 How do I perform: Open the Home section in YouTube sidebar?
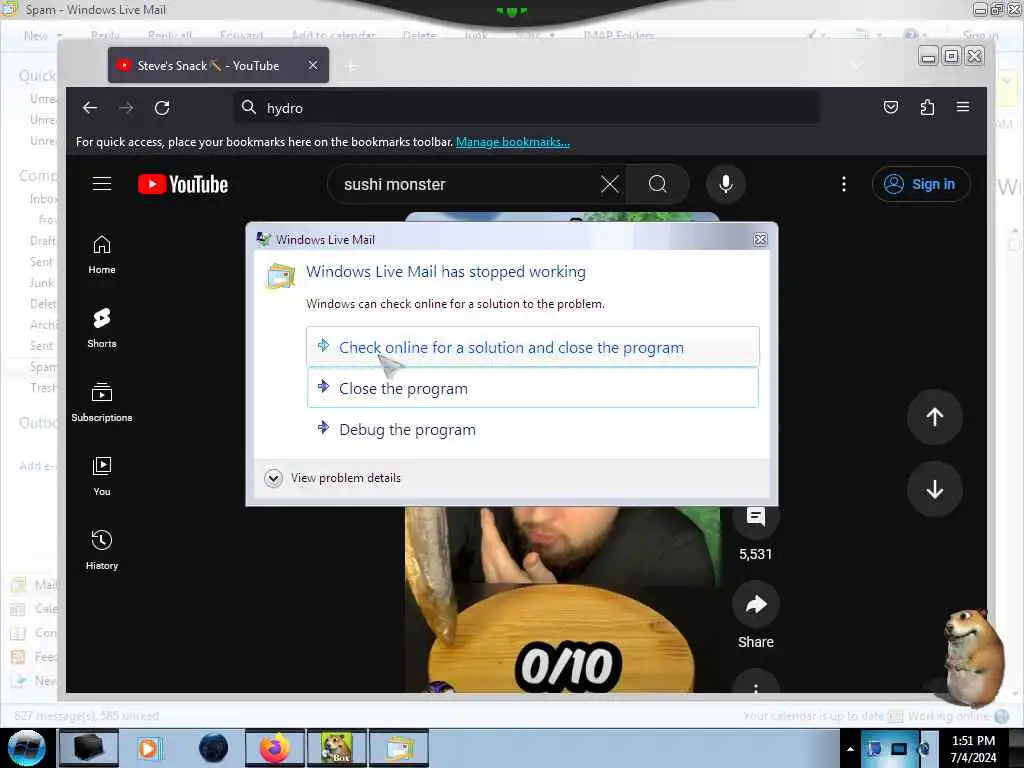coord(102,255)
